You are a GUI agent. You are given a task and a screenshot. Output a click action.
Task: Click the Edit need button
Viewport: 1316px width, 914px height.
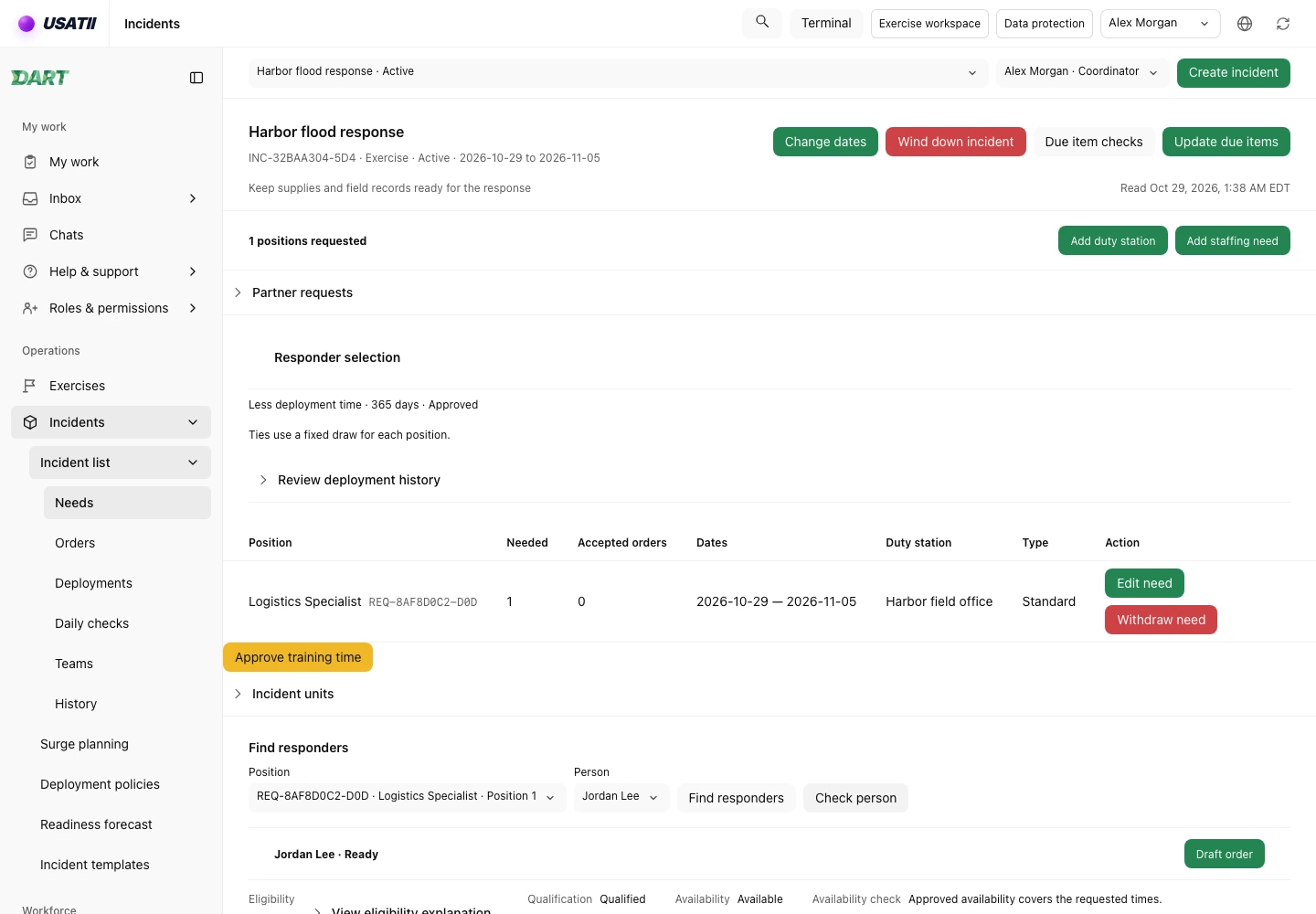point(1144,583)
